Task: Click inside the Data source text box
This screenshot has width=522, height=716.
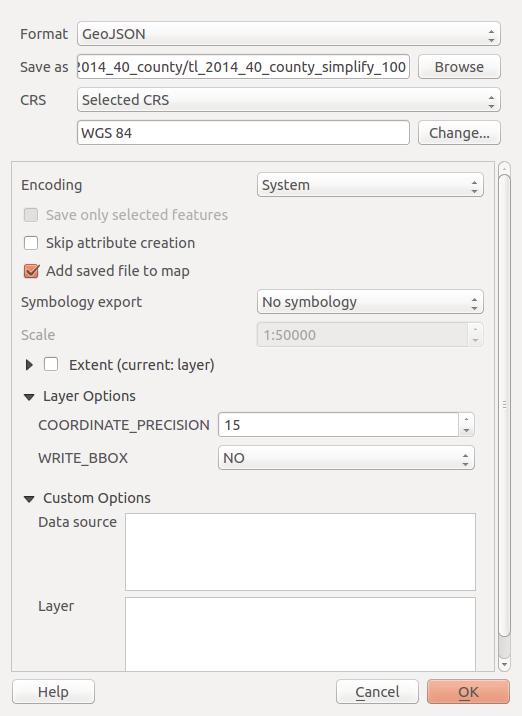Action: coord(301,552)
